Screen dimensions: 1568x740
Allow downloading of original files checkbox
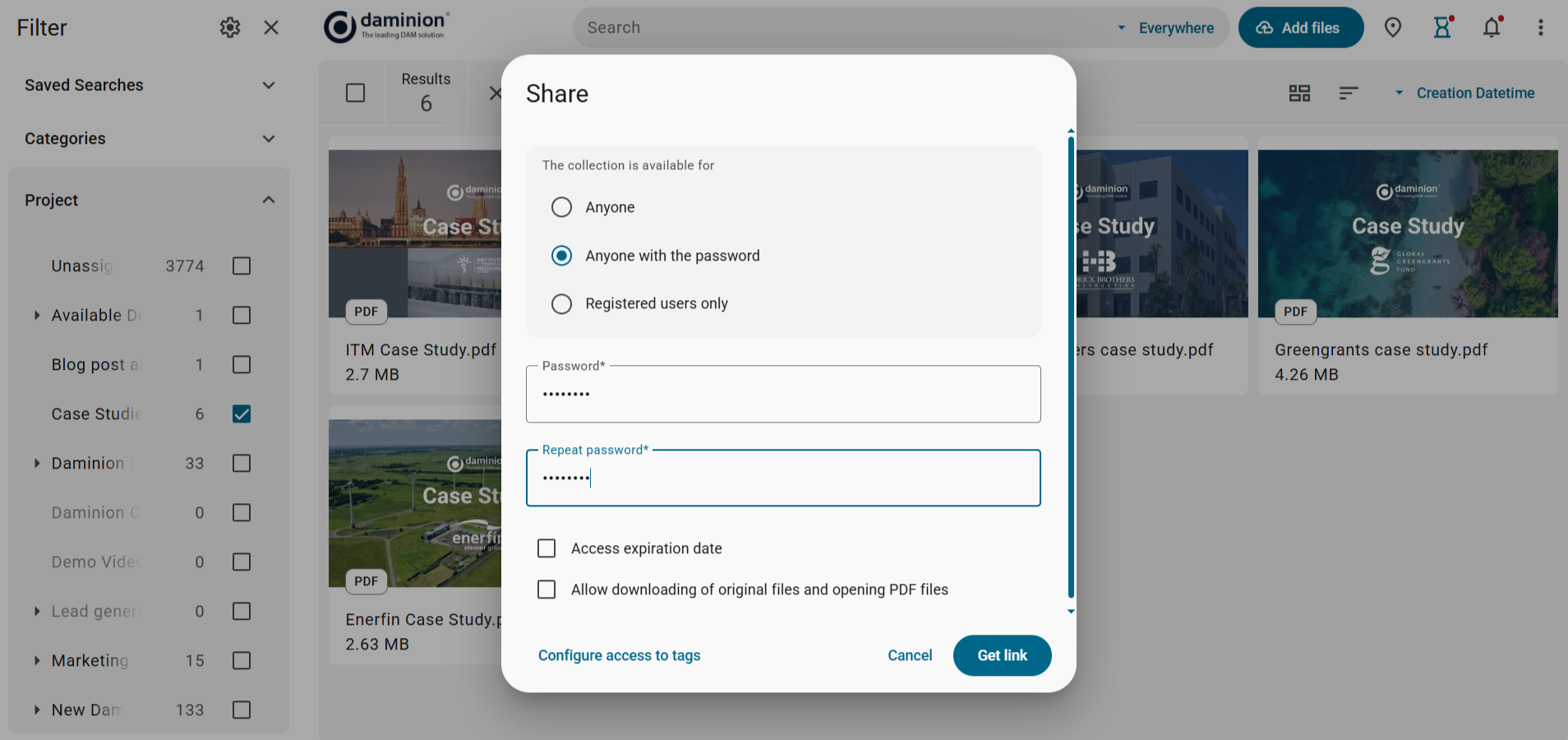546,590
